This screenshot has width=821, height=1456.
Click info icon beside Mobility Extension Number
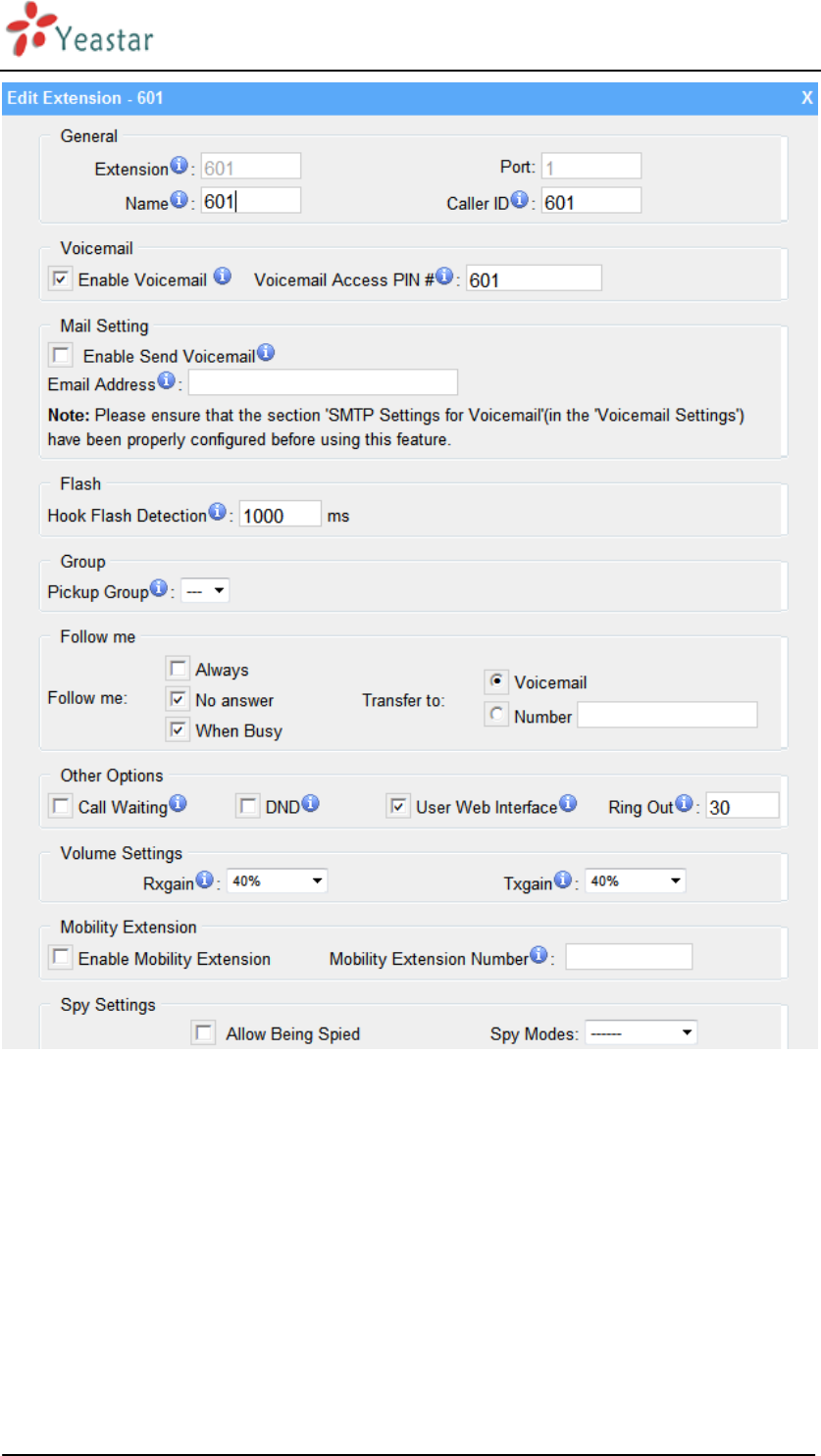[x=539, y=954]
